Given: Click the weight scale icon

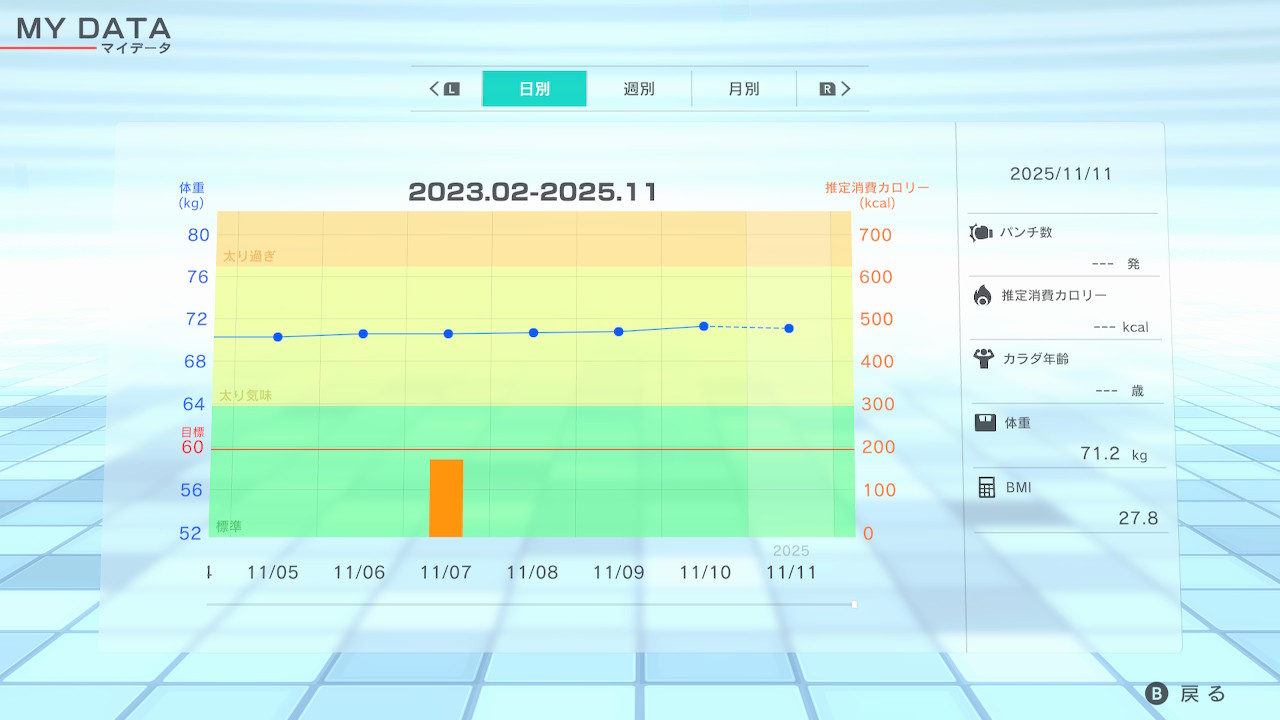Looking at the screenshot, I should pyautogui.click(x=985, y=422).
